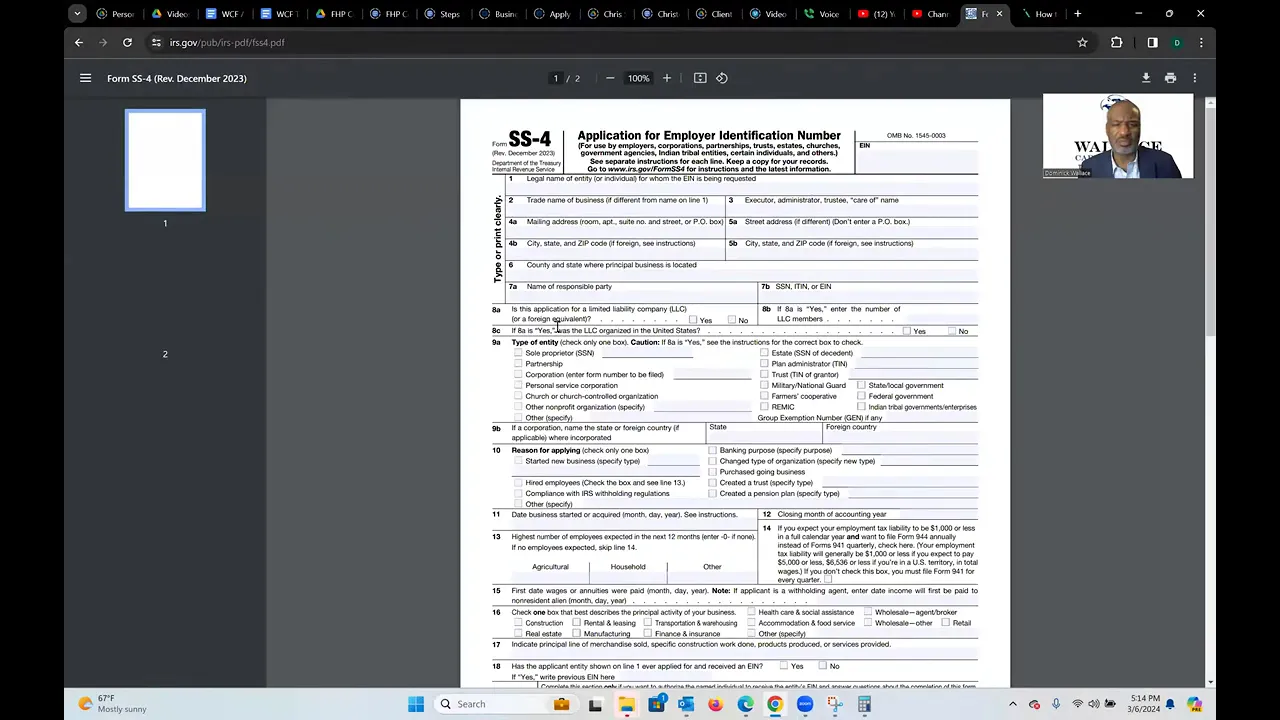Open Microsoft Edge from the taskbar
Viewport: 1280px width, 720px height.
click(745, 704)
